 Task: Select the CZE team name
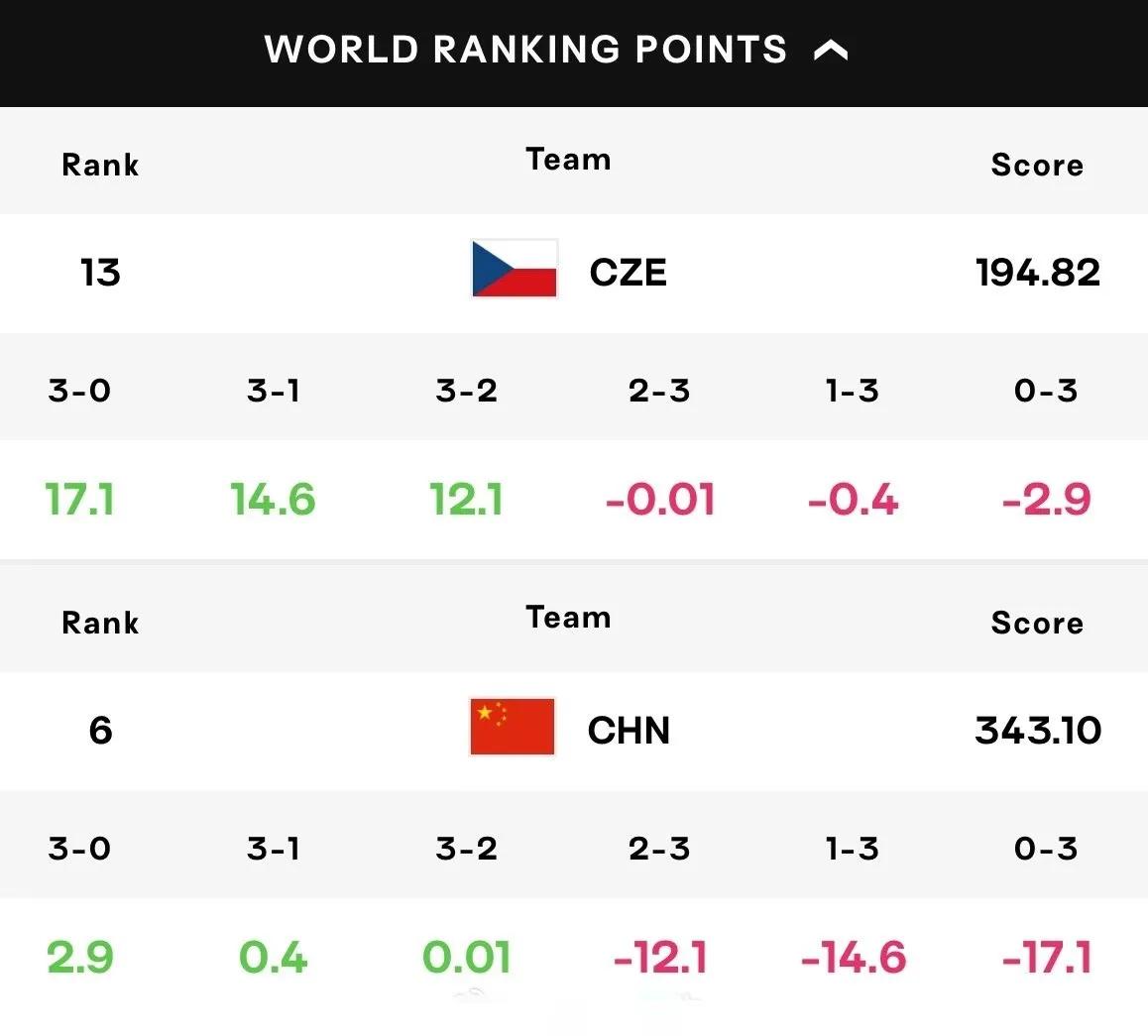[x=629, y=273]
